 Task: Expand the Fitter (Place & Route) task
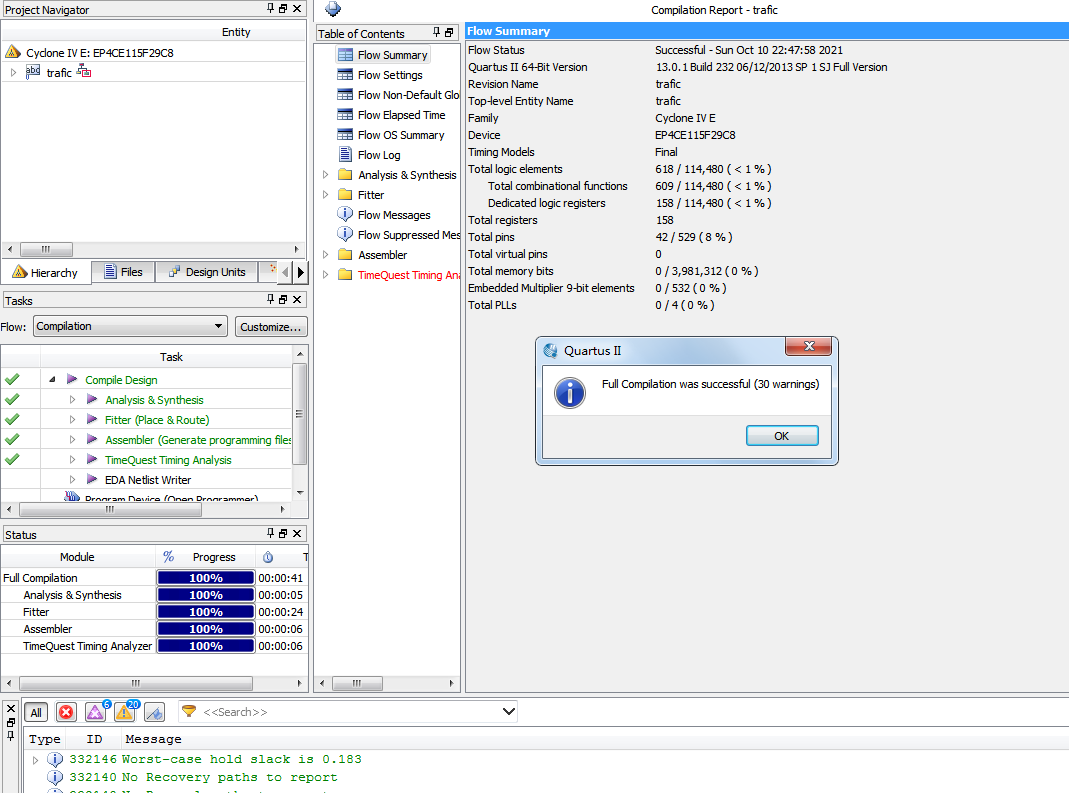click(72, 419)
